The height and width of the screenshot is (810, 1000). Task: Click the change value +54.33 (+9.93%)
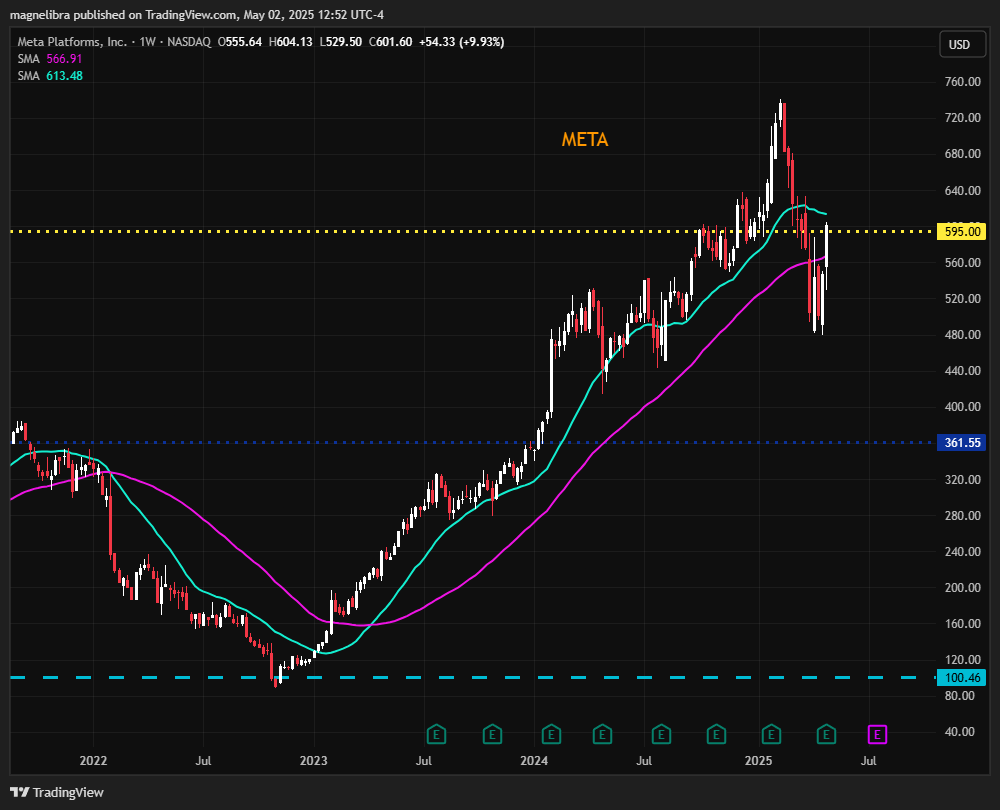pyautogui.click(x=462, y=42)
